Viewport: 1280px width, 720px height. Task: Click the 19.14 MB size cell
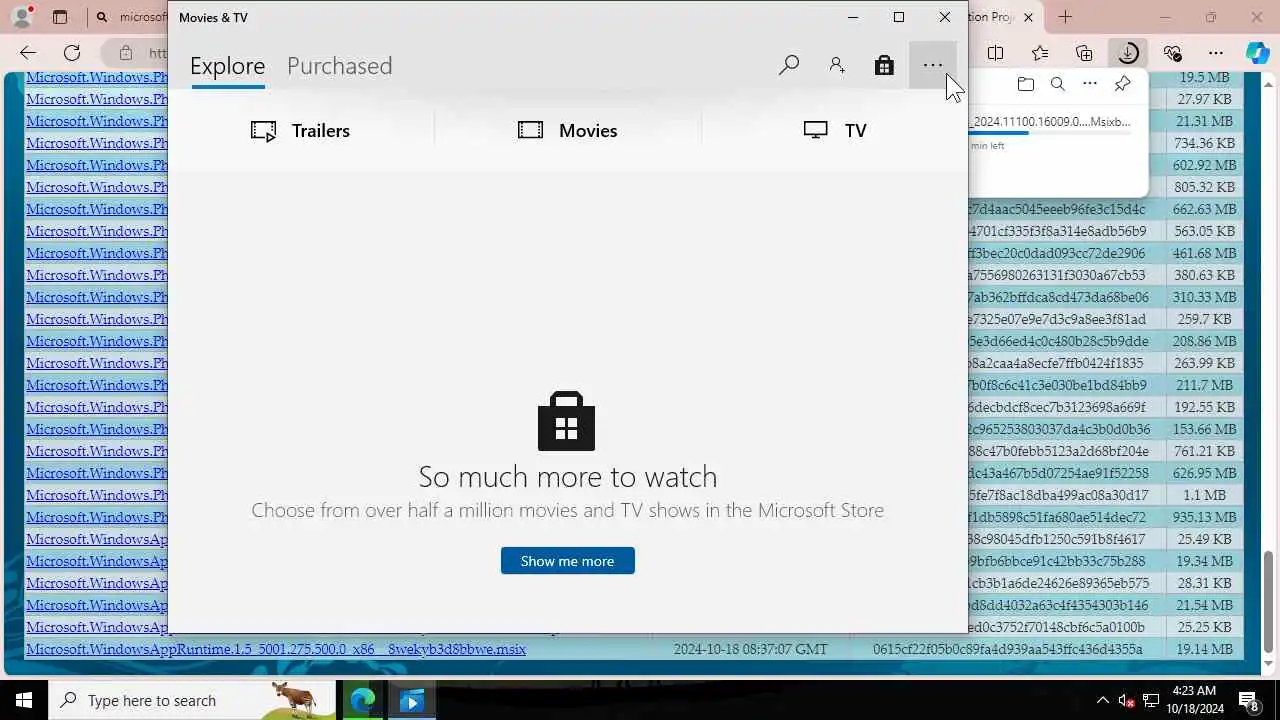(x=1204, y=649)
